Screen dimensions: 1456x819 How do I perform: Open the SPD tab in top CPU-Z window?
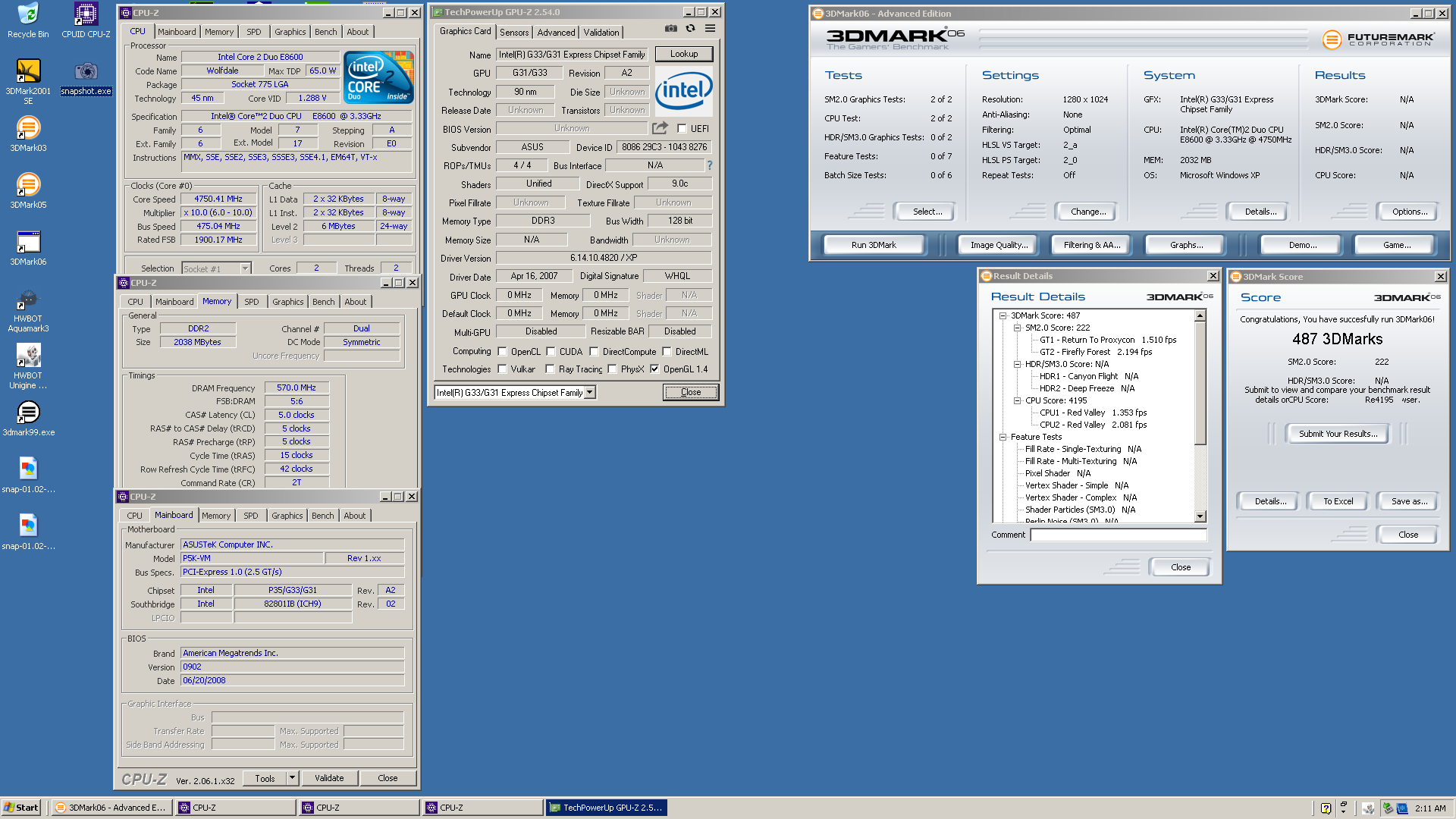[254, 32]
